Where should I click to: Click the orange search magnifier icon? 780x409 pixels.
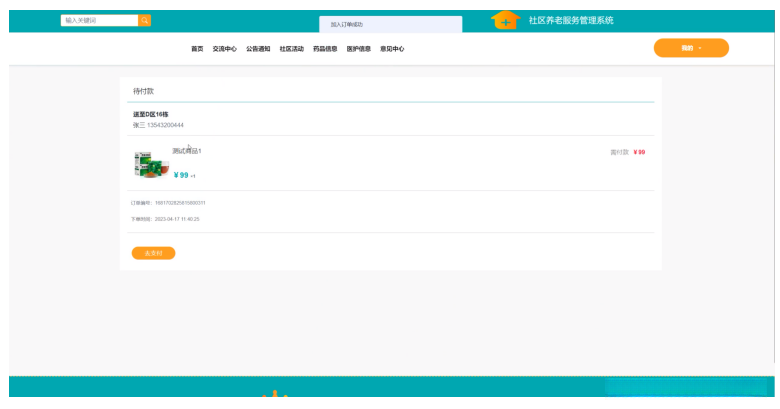[145, 20]
